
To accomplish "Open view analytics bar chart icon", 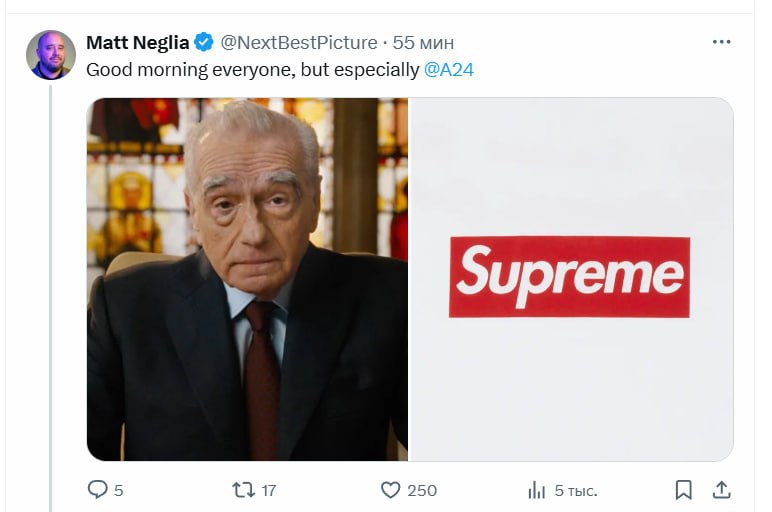I will pyautogui.click(x=537, y=490).
